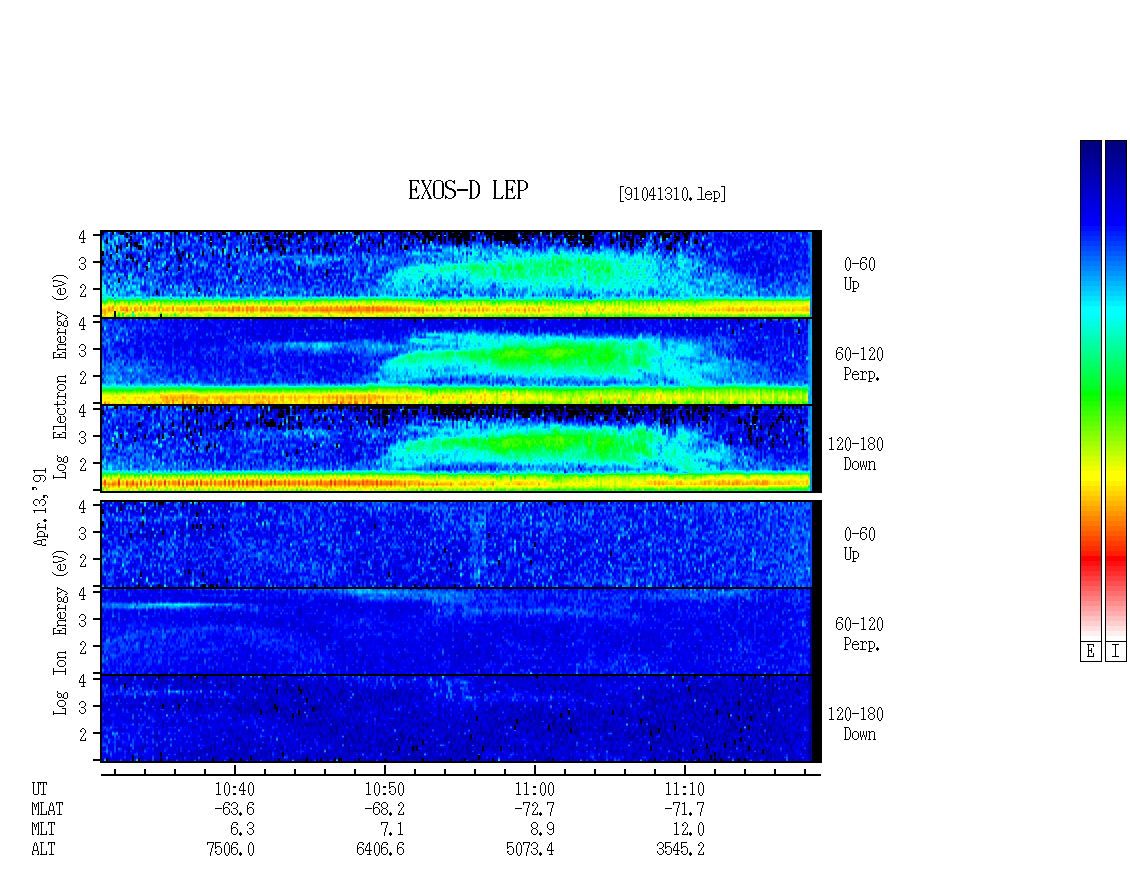Image resolution: width=1130 pixels, height=875 pixels.
Task: Click the 10:40 UT time label
Action: (x=234, y=789)
